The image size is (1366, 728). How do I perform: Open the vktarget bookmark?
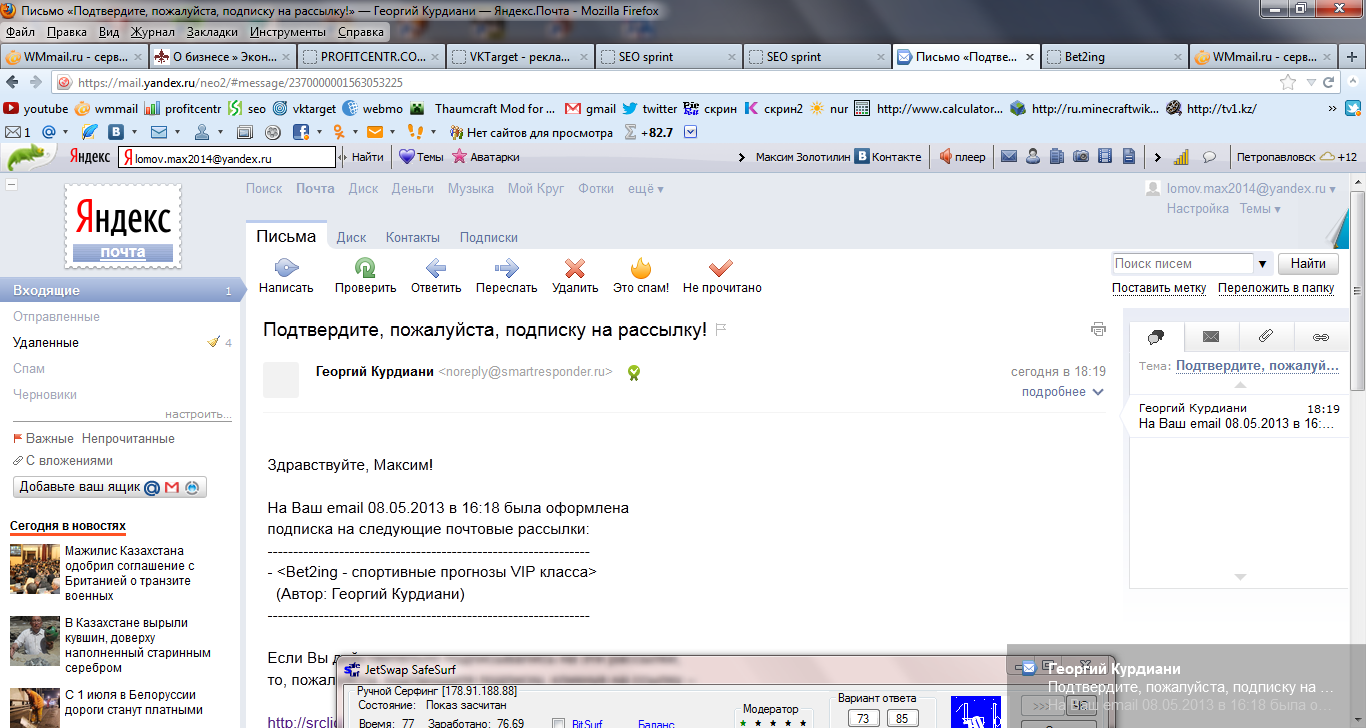click(x=304, y=109)
